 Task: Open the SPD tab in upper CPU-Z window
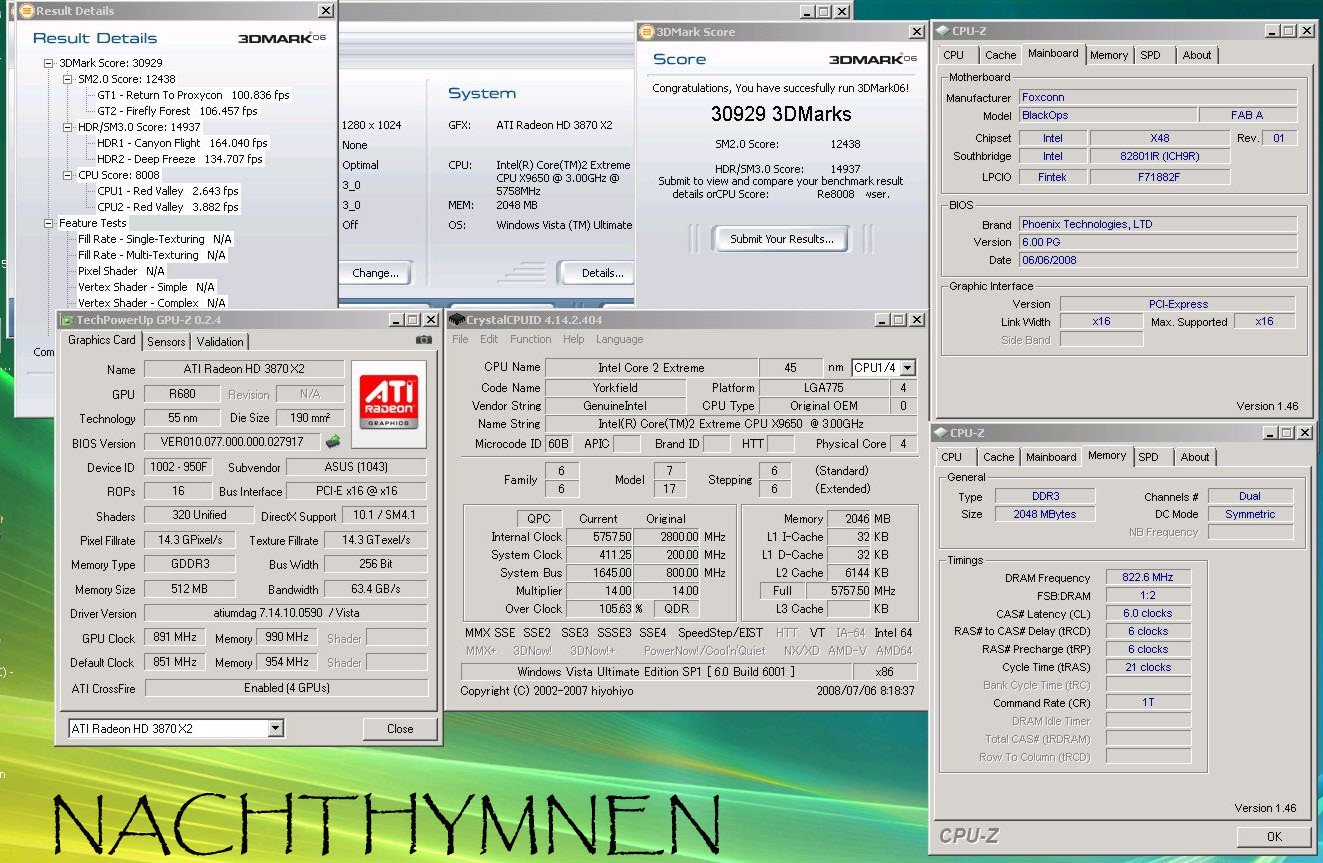(x=1151, y=55)
